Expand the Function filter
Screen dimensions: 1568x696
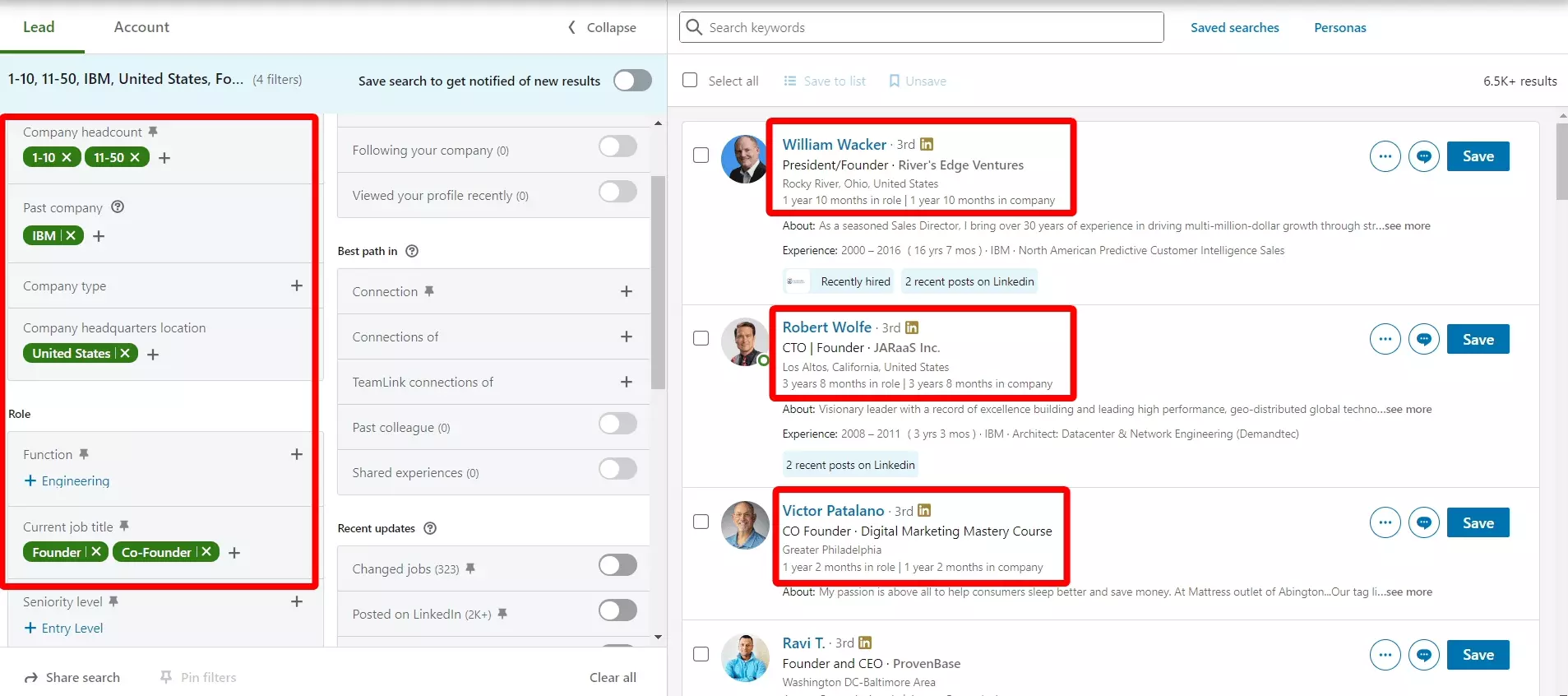(x=297, y=454)
